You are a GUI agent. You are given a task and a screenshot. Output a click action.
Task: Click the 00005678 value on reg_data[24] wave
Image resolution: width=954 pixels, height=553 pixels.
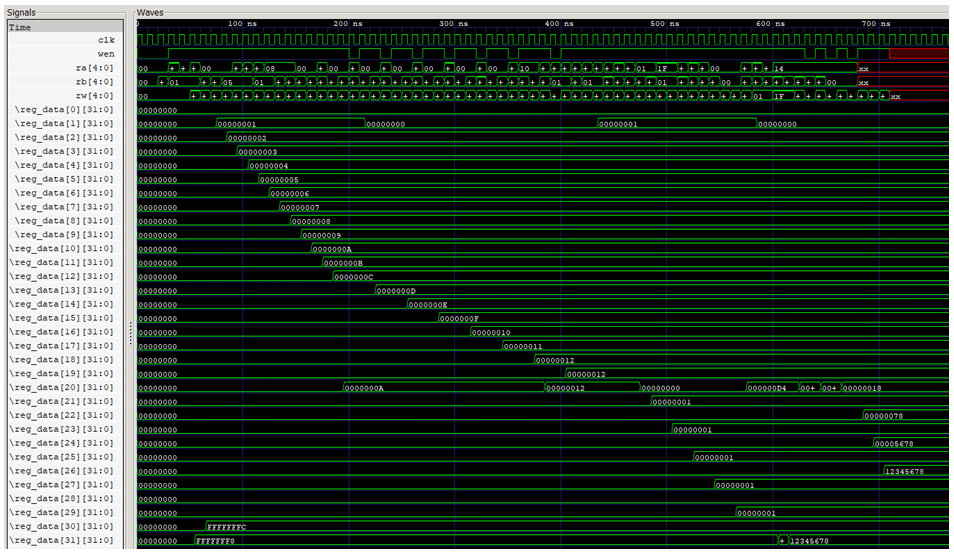coord(894,443)
